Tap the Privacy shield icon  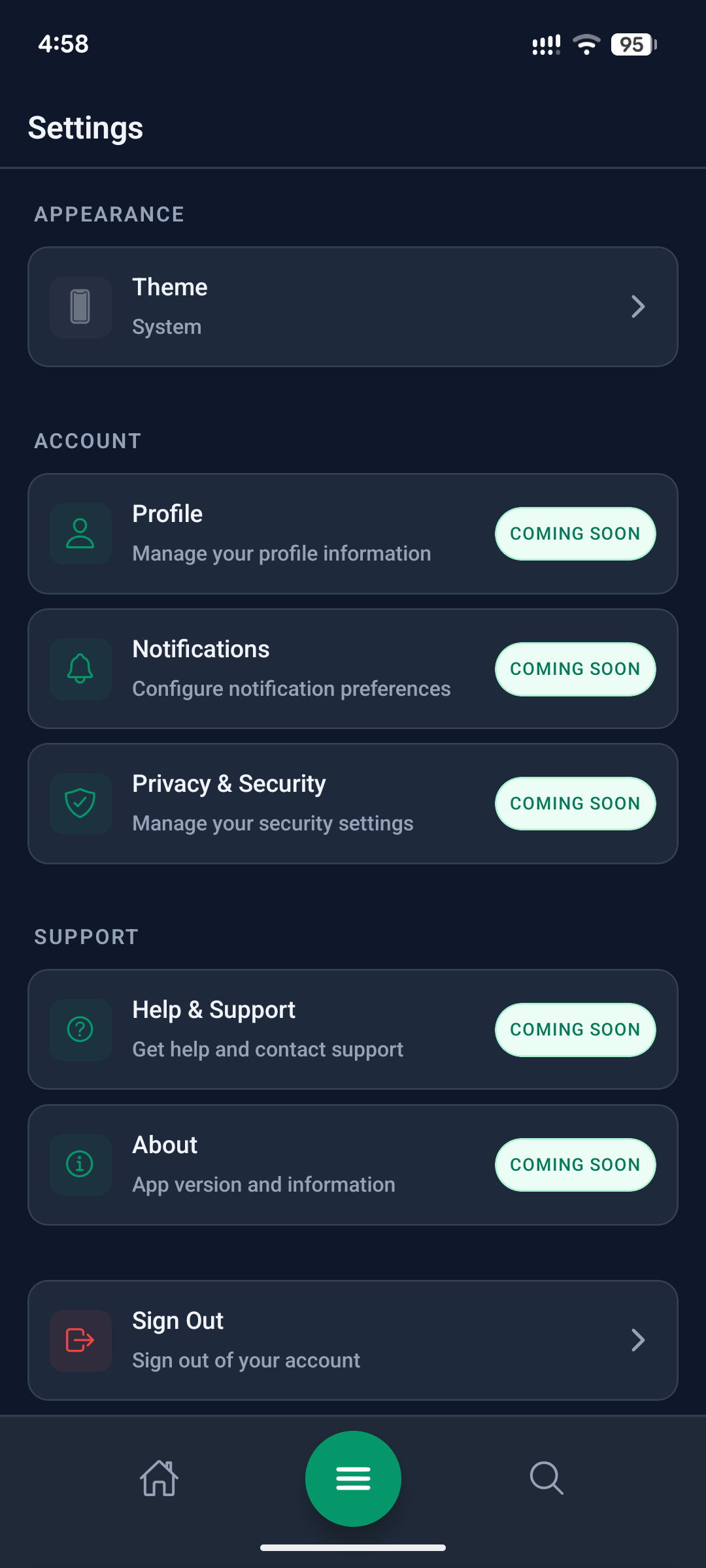(x=80, y=803)
